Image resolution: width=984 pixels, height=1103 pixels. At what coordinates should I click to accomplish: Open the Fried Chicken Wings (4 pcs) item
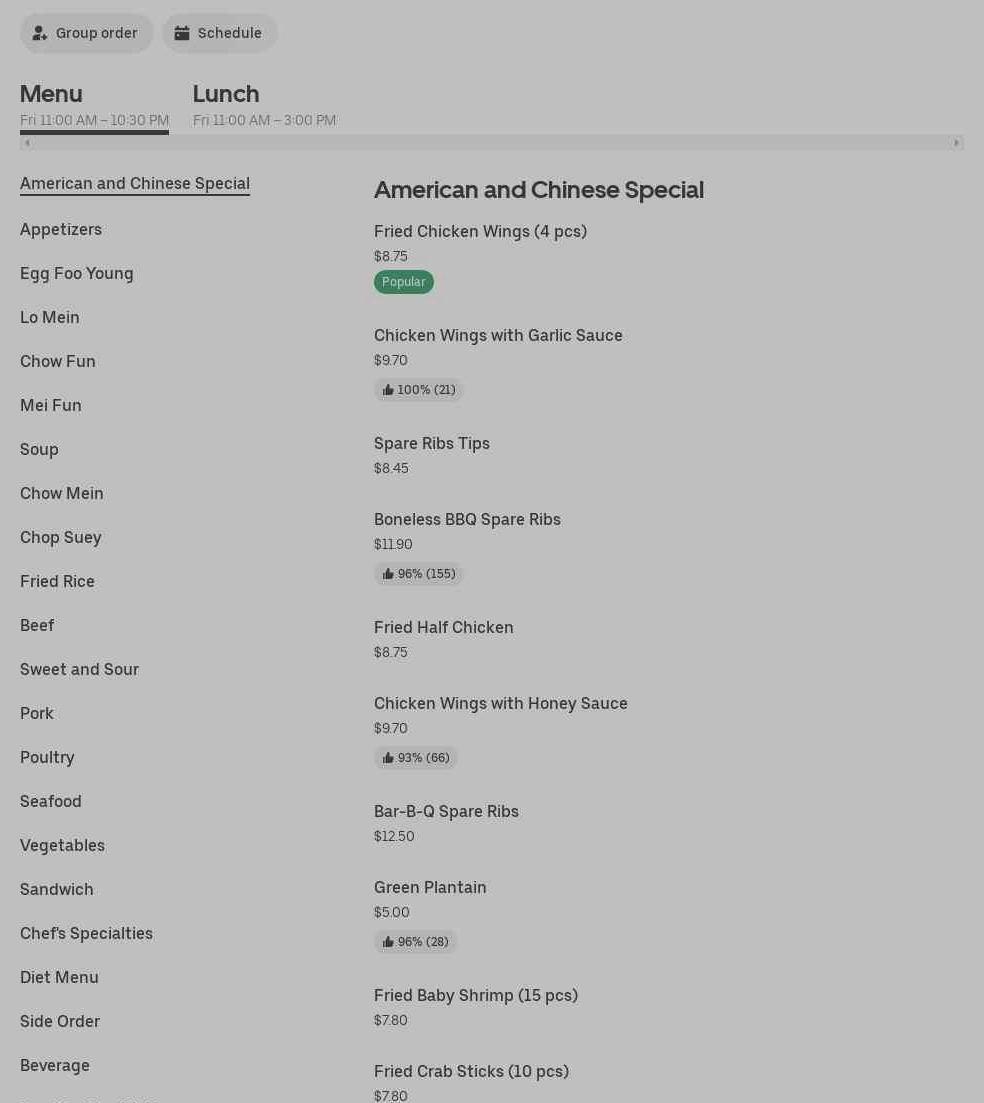pyautogui.click(x=480, y=231)
